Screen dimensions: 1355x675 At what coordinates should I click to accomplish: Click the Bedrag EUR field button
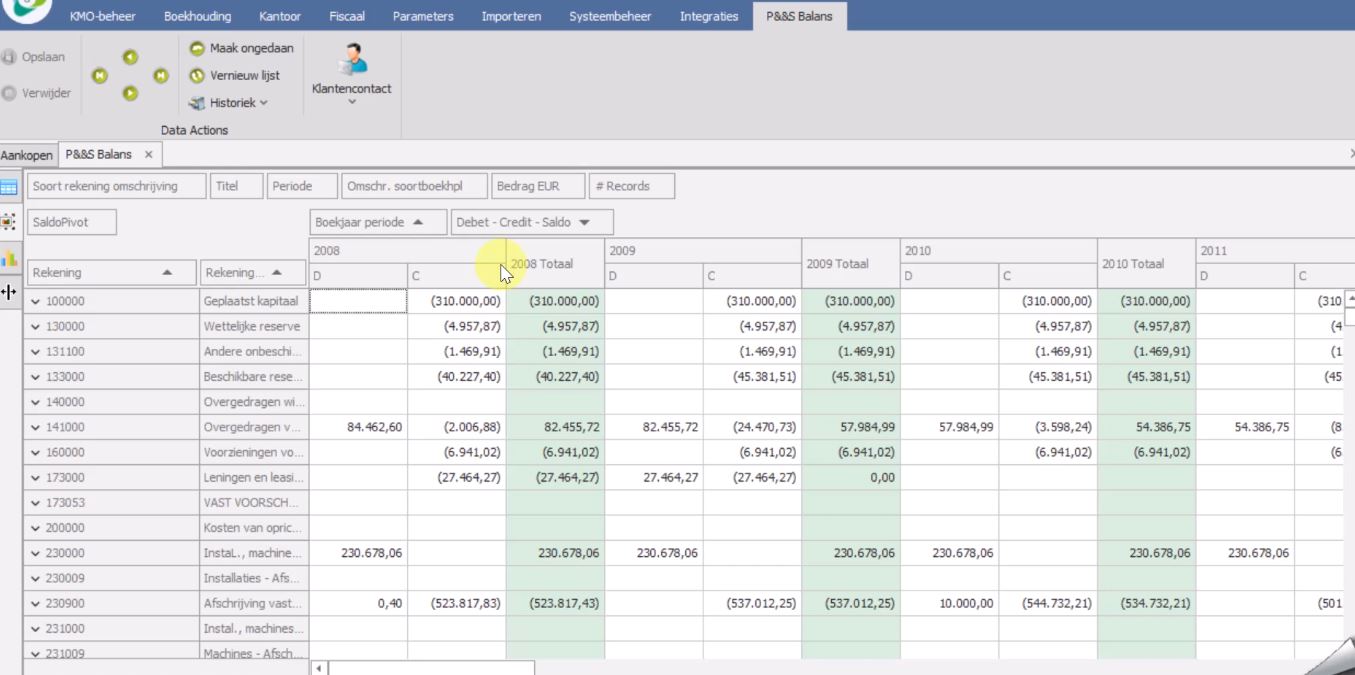click(x=539, y=186)
